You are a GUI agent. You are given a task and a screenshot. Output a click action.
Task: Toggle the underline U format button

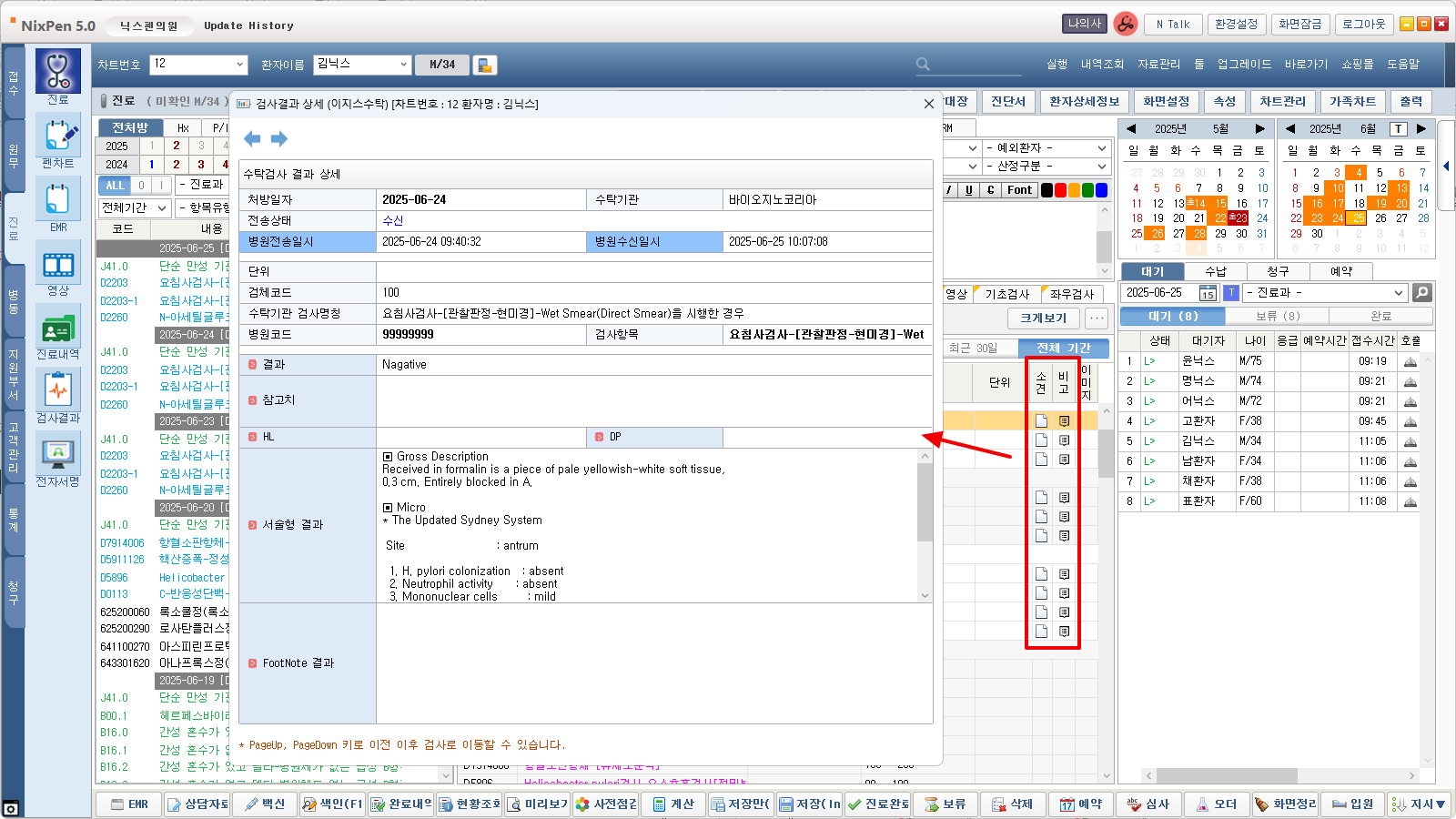[x=968, y=190]
